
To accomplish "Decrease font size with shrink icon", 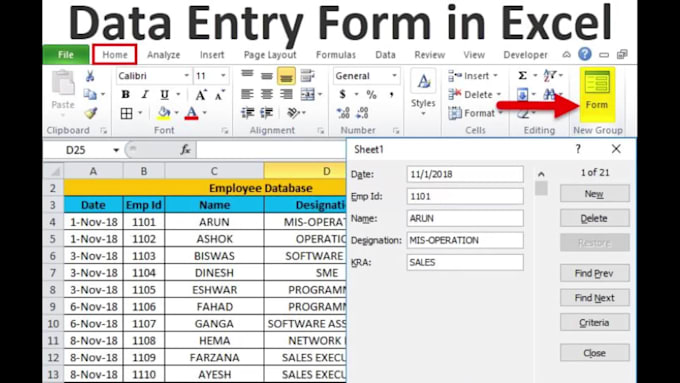I will pos(220,95).
